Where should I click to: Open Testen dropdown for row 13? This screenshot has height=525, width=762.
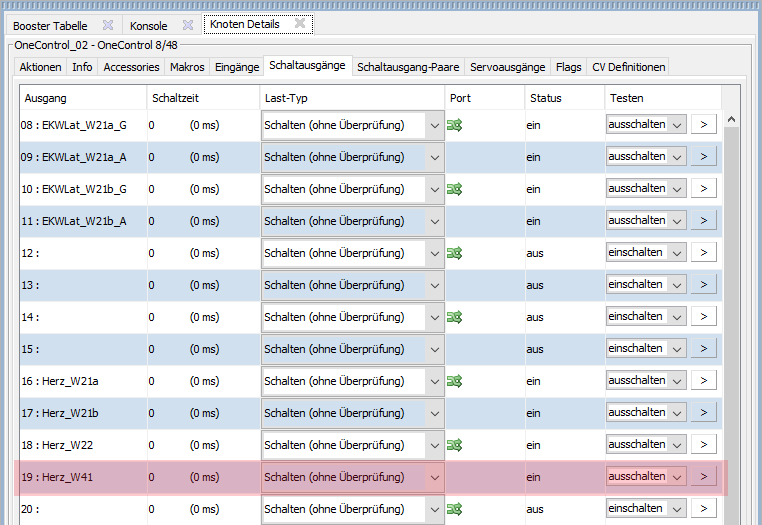677,285
